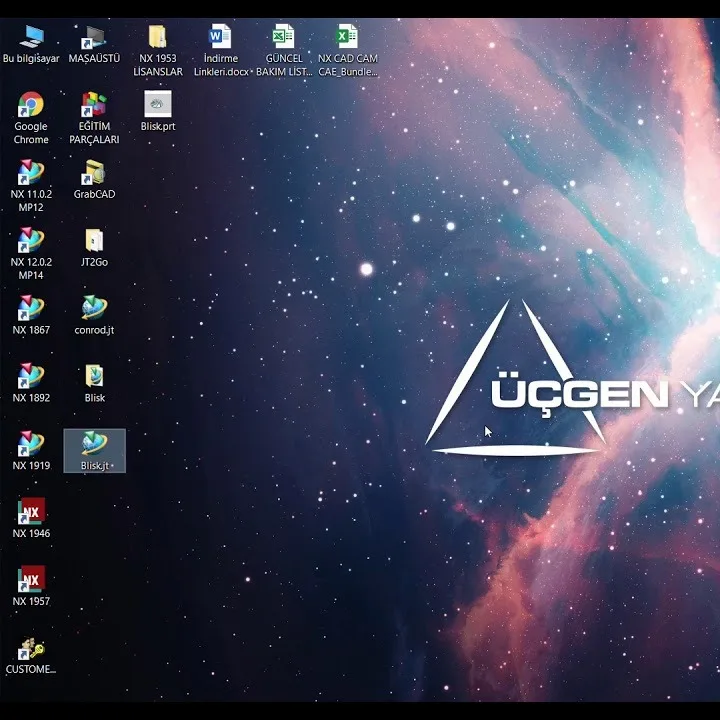
Task: Open the CUSTOME... key shortcut
Action: (31, 655)
